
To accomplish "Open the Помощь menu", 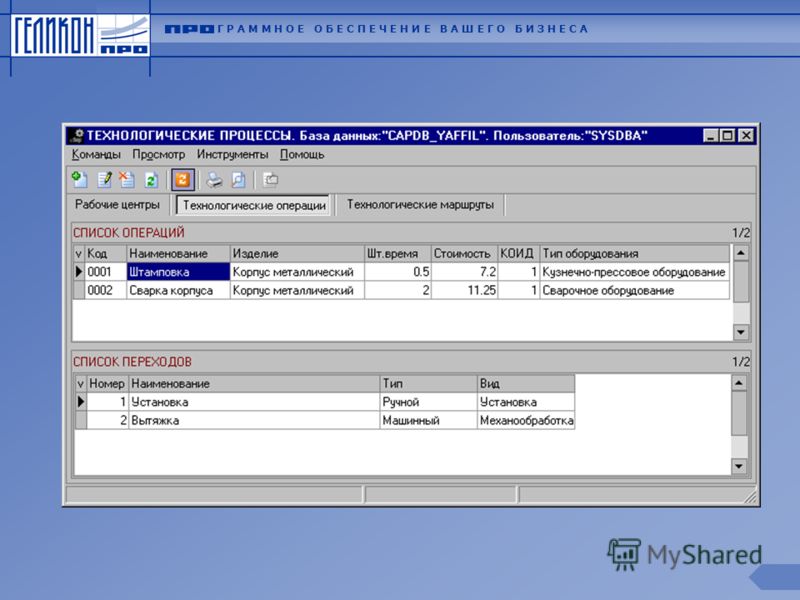I will [x=302, y=154].
